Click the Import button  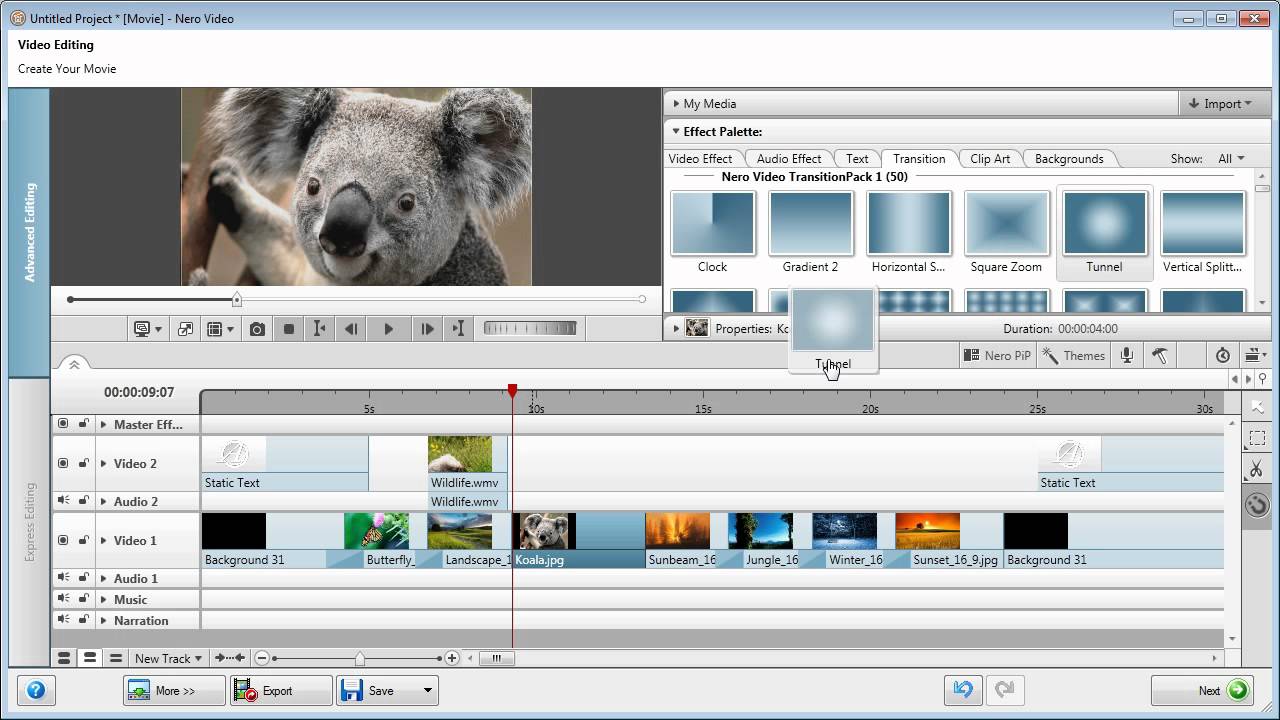[1222, 103]
